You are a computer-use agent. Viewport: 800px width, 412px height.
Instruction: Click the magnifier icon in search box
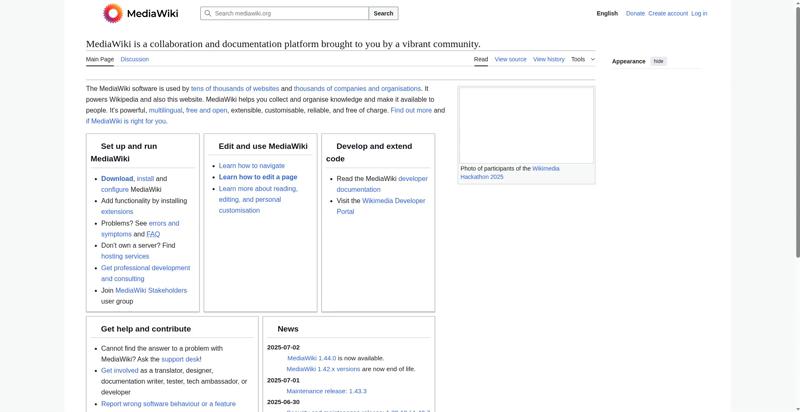tap(207, 13)
